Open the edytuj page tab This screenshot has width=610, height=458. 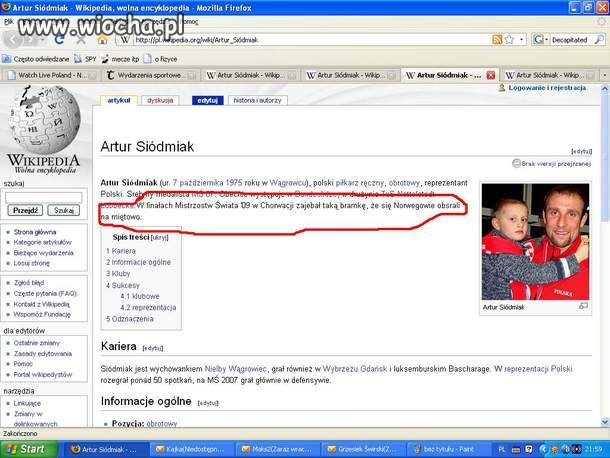tap(208, 100)
